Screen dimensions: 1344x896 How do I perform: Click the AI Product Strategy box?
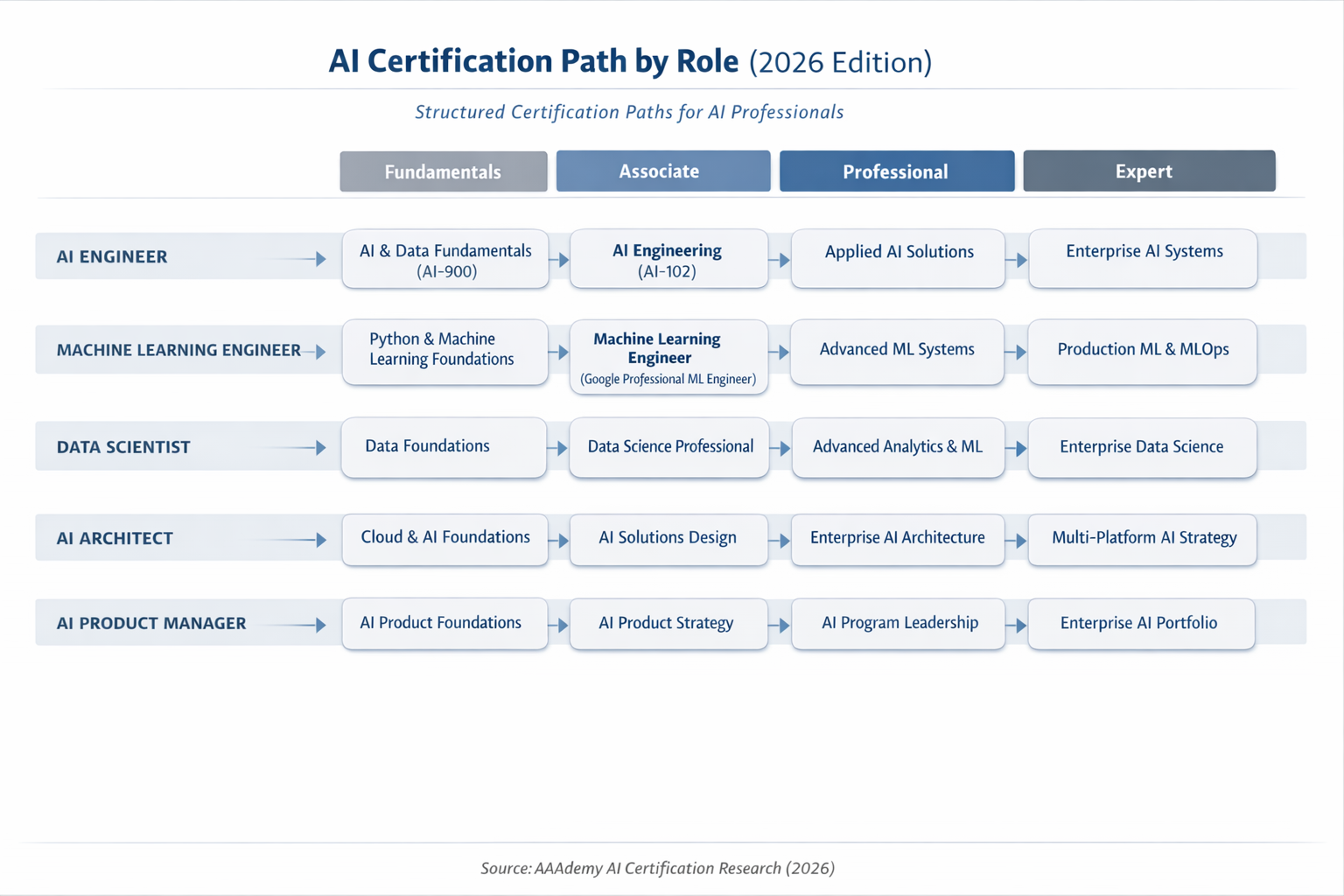tap(668, 624)
